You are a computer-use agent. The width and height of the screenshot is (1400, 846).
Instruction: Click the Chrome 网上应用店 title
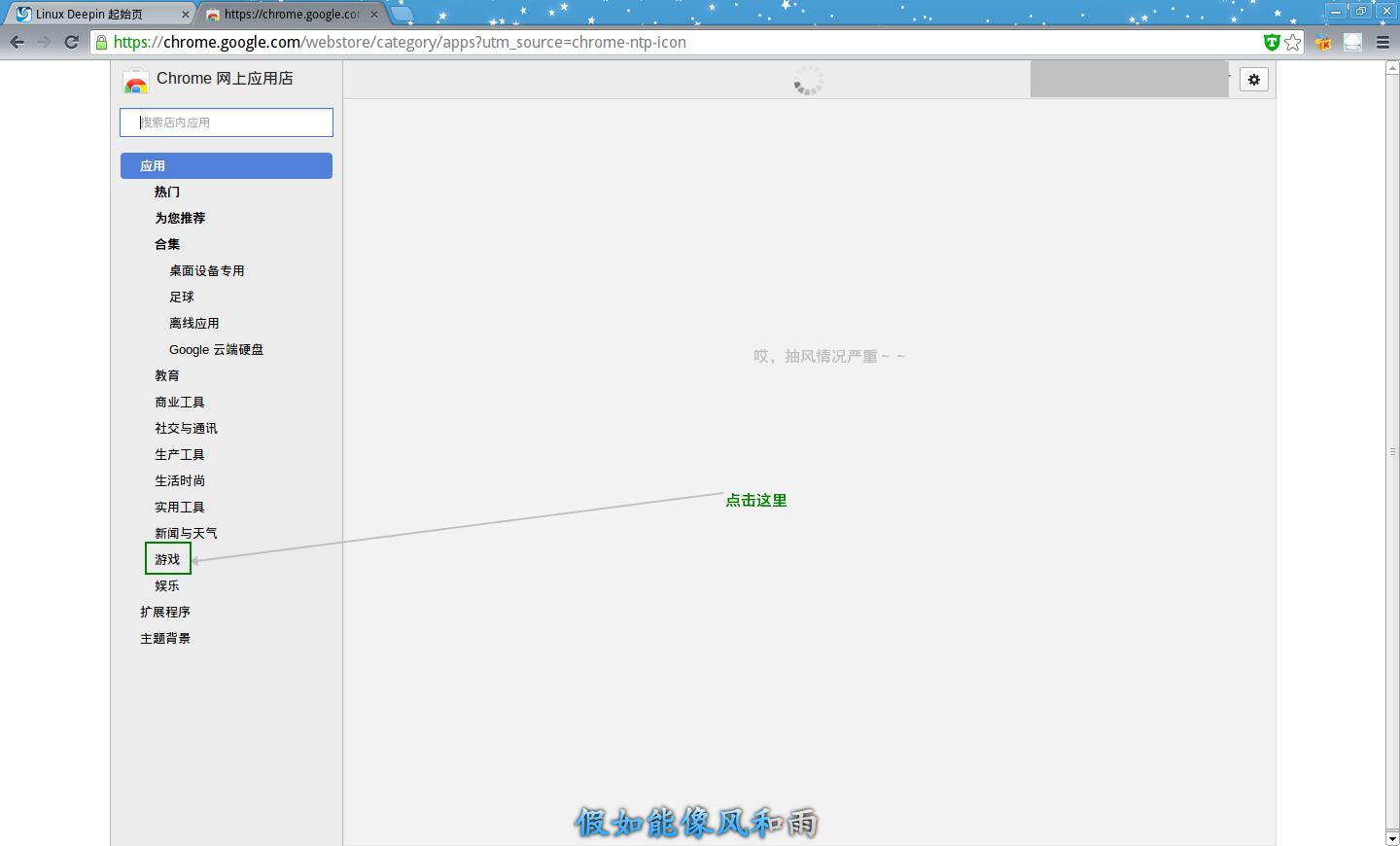pyautogui.click(x=225, y=79)
